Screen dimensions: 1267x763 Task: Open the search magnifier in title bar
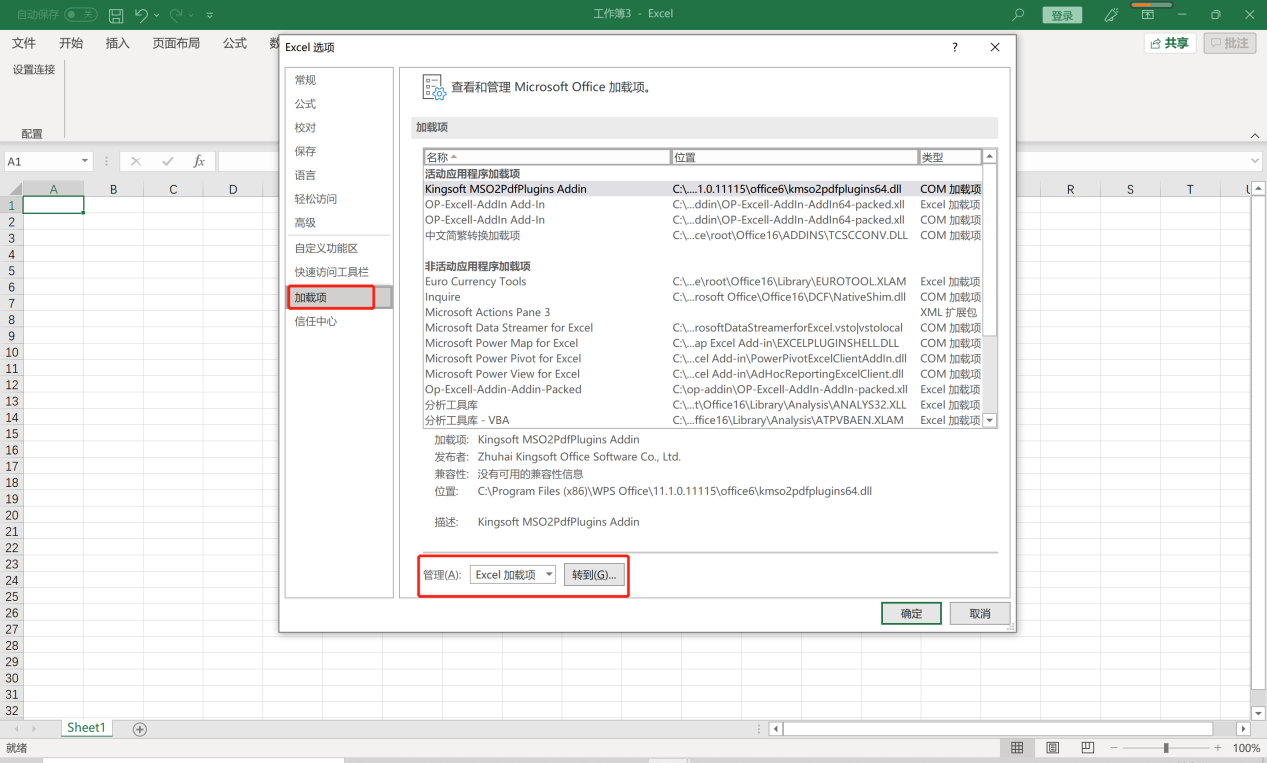pos(1019,15)
